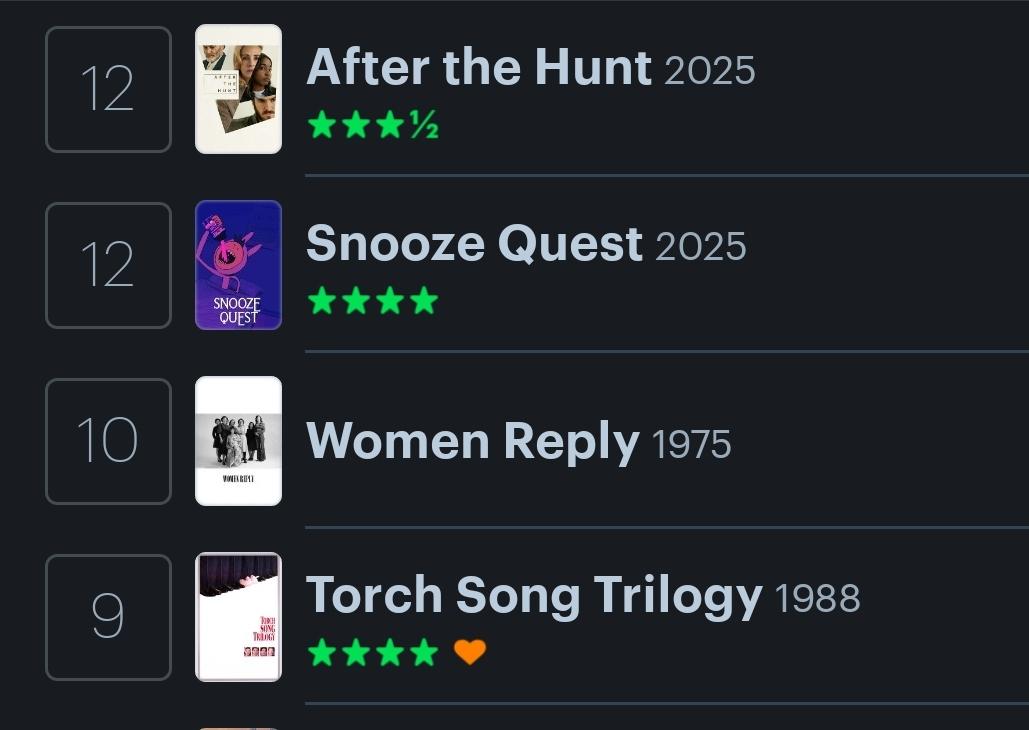Click the three-and-a-half star rating under After the Hunt
1029x730 pixels.
[373, 125]
